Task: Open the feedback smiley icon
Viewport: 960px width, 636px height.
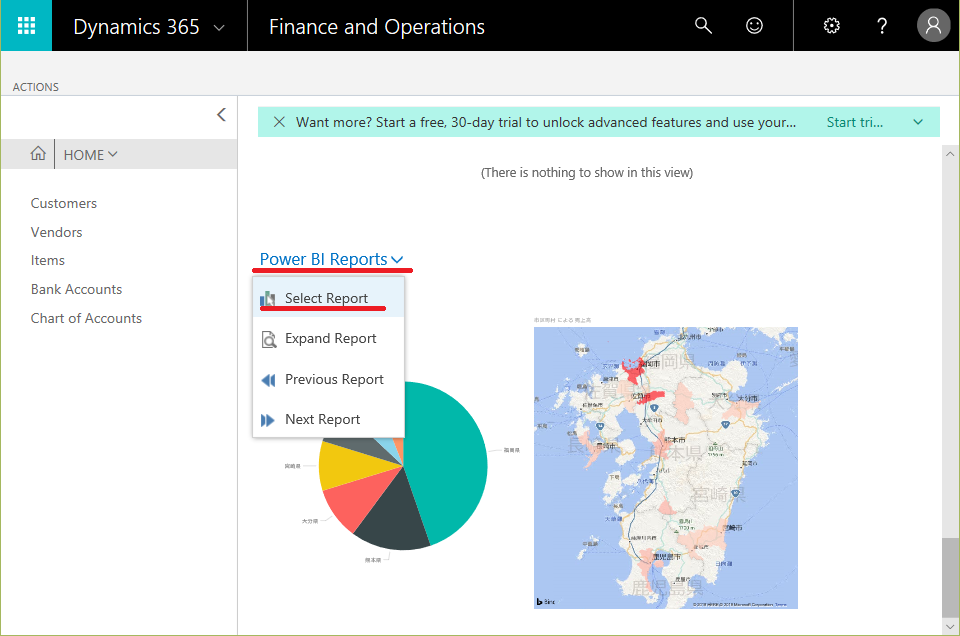Action: 754,26
